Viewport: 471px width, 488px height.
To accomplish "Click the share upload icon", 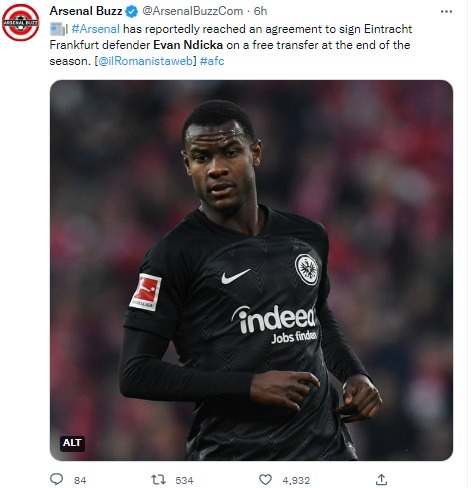I will coord(381,480).
